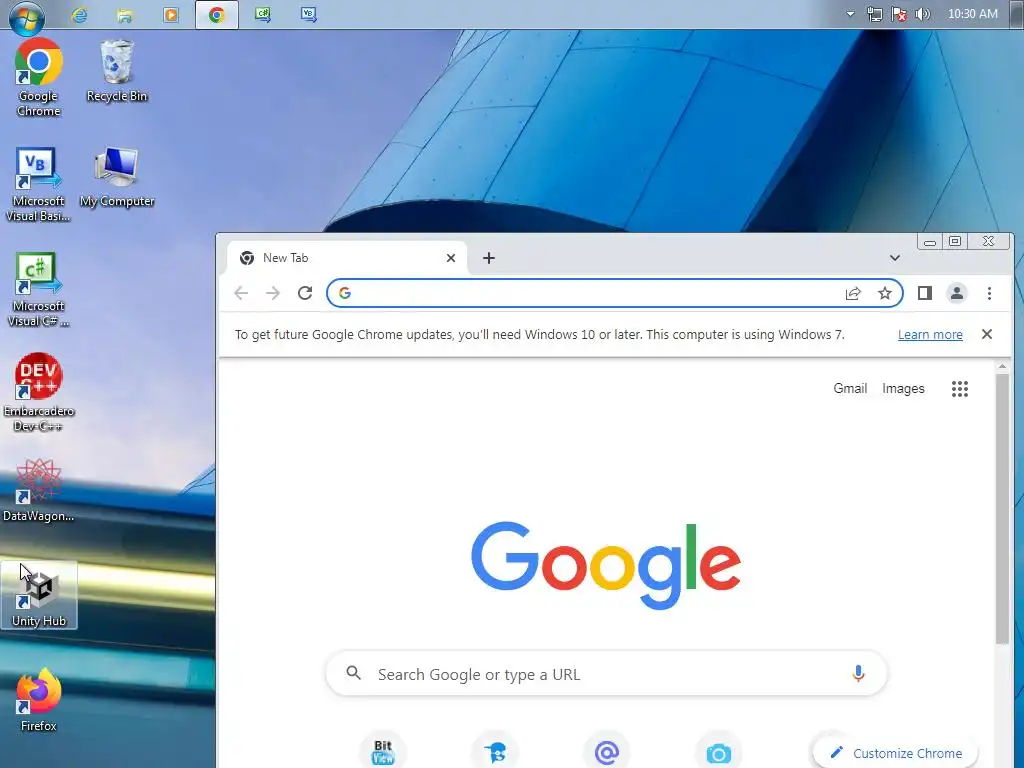Screen dimensions: 1024x768
Task: Select Microsoft Visual Basic desktop shortcut
Action: tap(38, 184)
